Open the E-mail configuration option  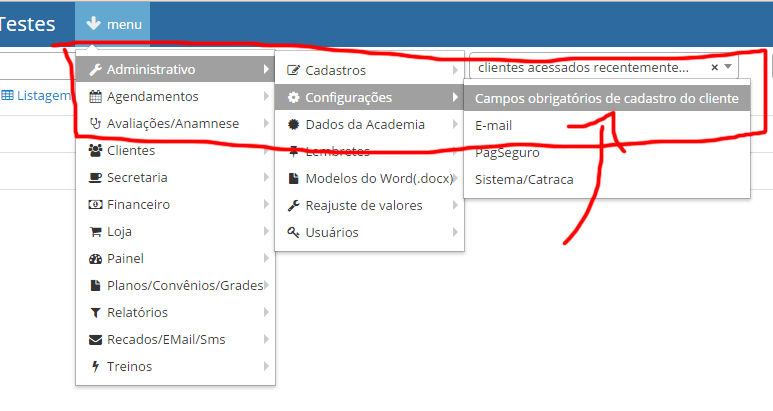coord(494,126)
